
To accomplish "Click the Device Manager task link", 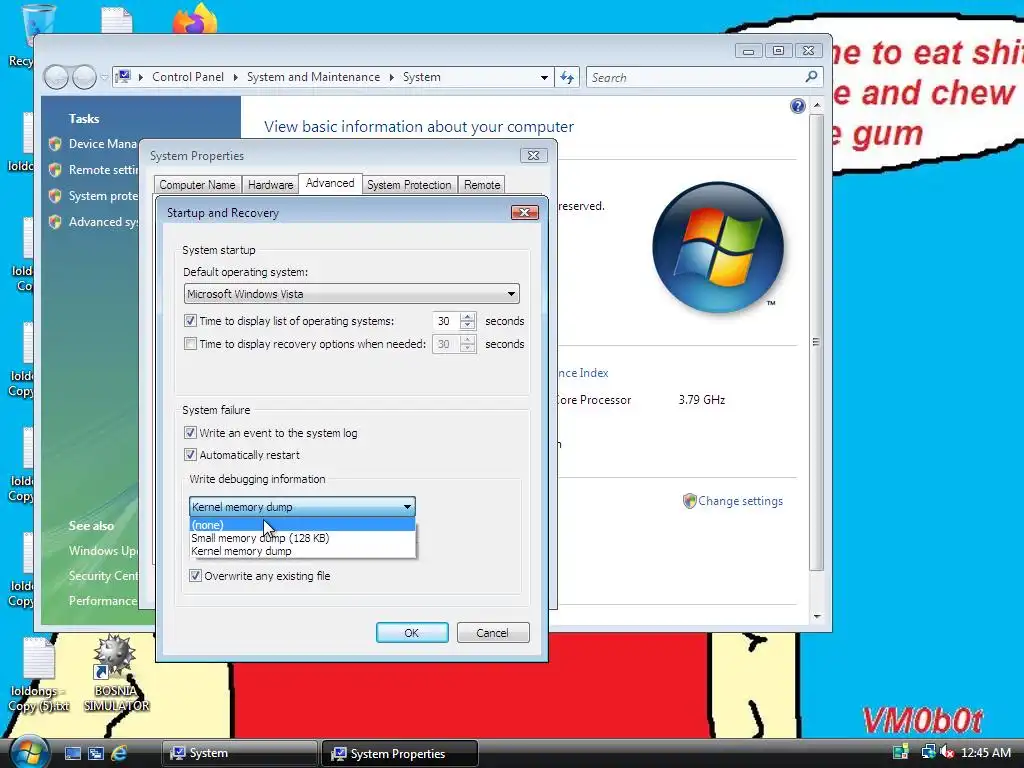I will point(103,144).
